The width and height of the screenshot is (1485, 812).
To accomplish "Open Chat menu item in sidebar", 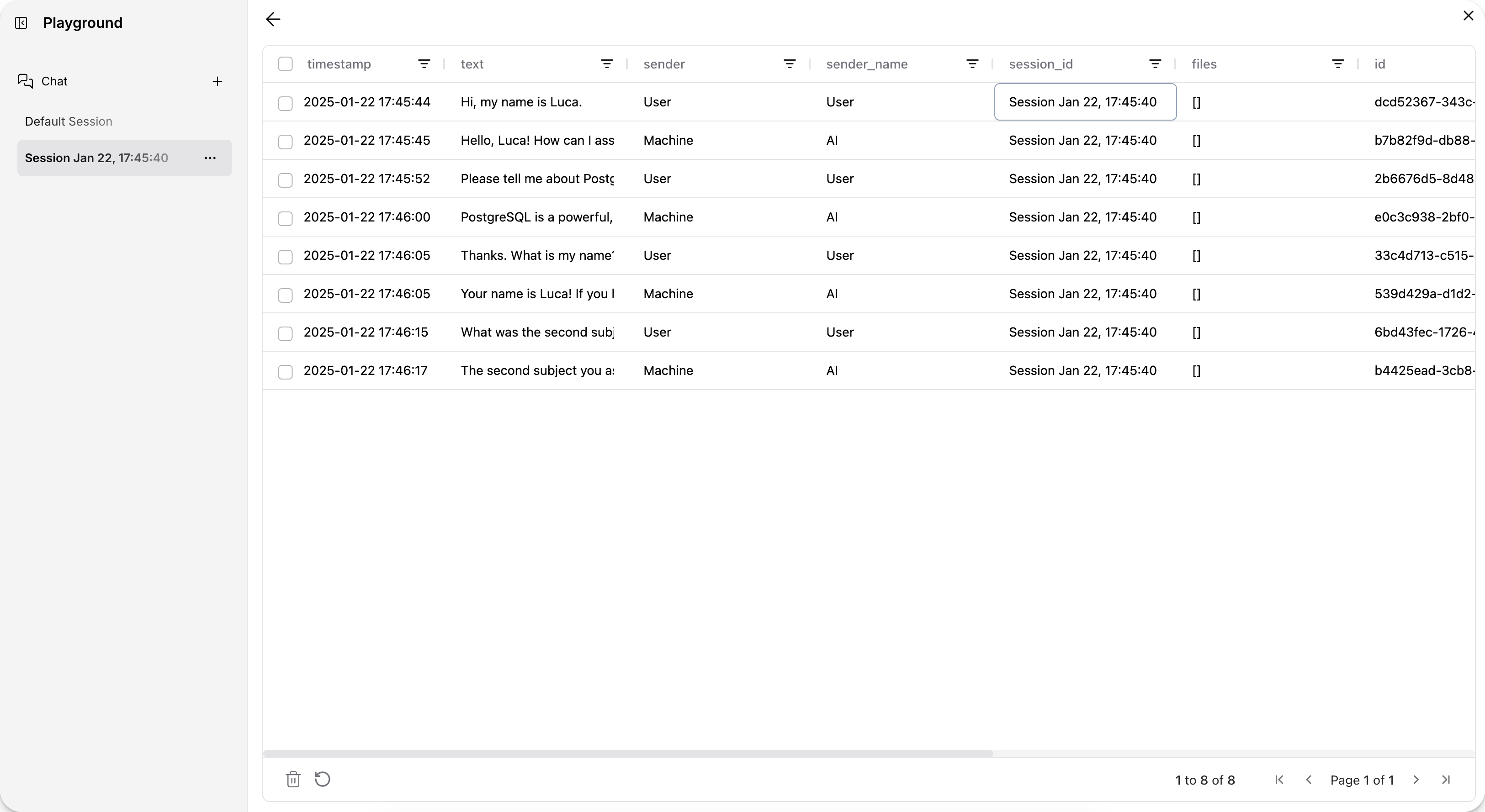I will [x=55, y=81].
